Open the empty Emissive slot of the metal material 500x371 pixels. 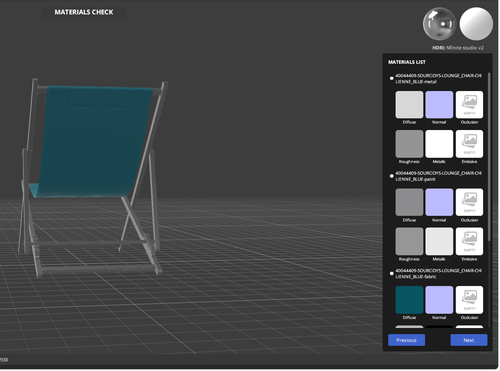(x=469, y=144)
